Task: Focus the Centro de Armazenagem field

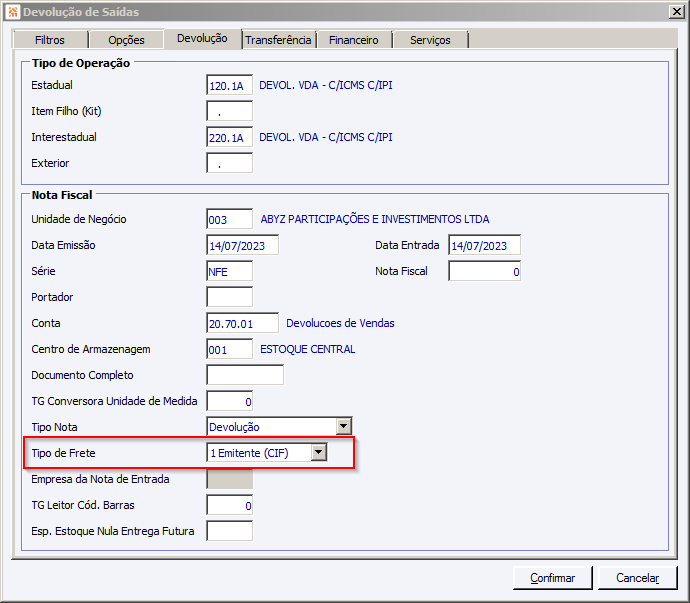Action: click(x=229, y=349)
